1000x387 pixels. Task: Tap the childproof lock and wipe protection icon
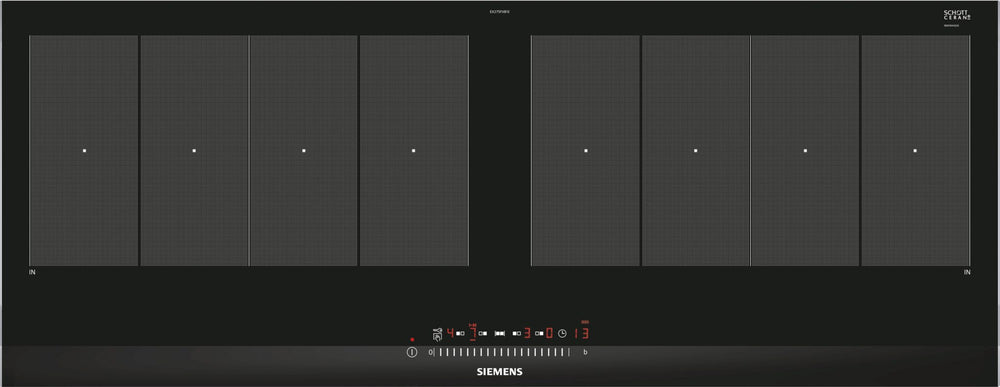[x=438, y=333]
